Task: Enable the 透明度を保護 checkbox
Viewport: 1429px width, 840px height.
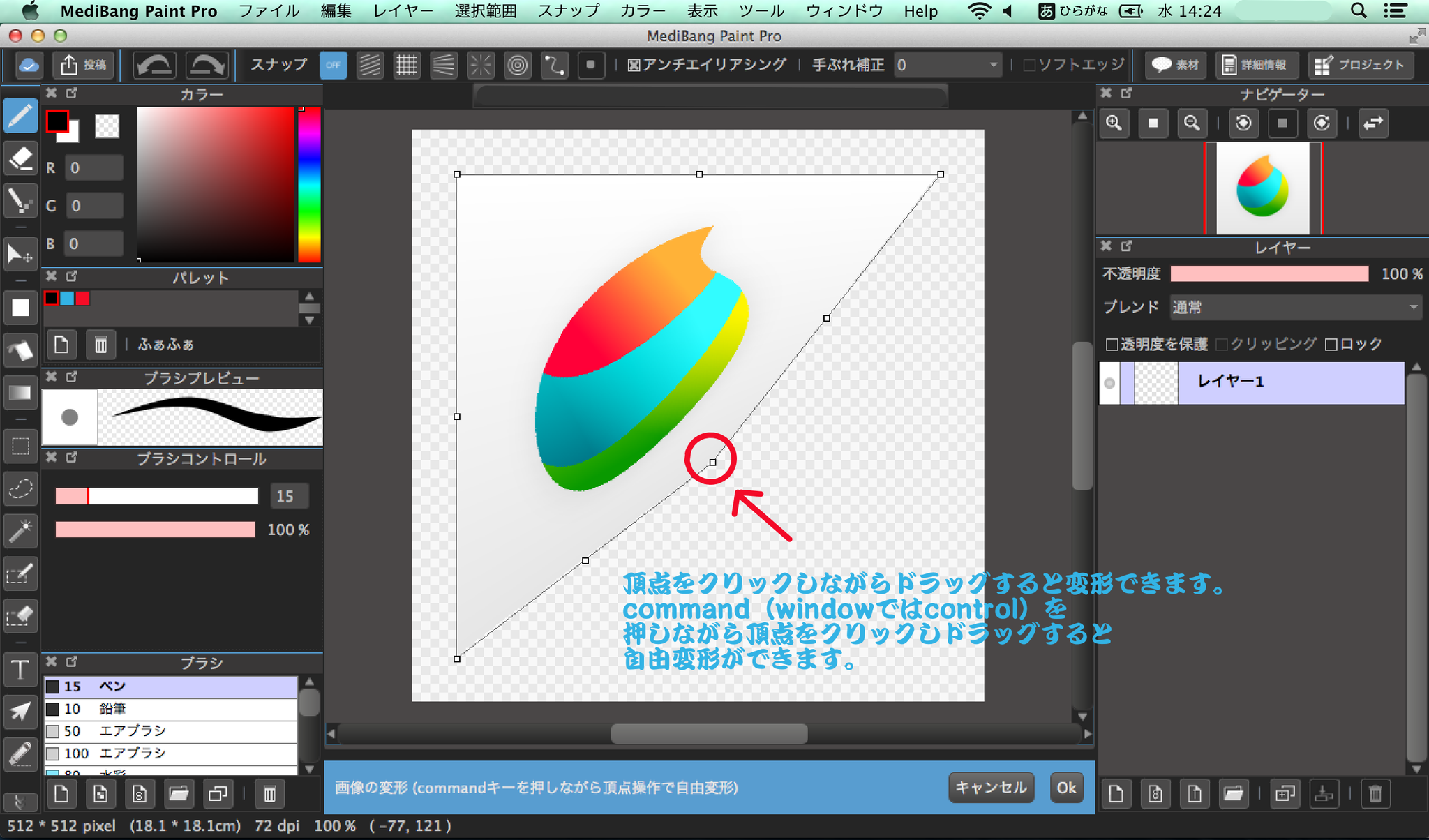Action: click(1112, 344)
